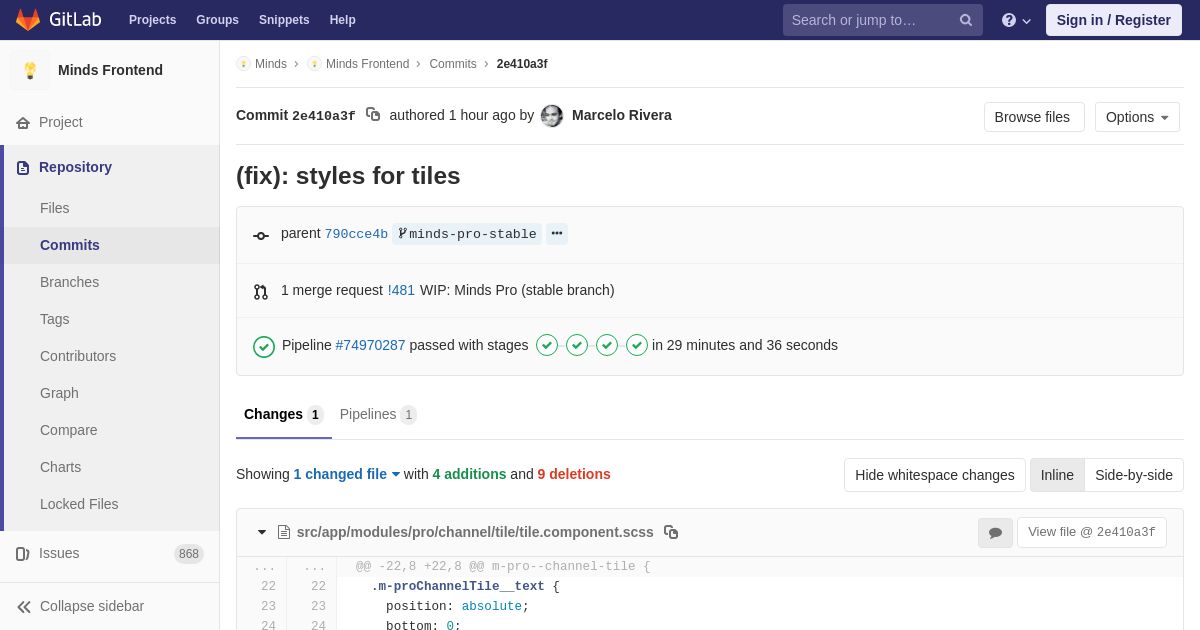Image resolution: width=1200 pixels, height=630 pixels.
Task: Switch to the Pipelines tab
Action: point(378,414)
